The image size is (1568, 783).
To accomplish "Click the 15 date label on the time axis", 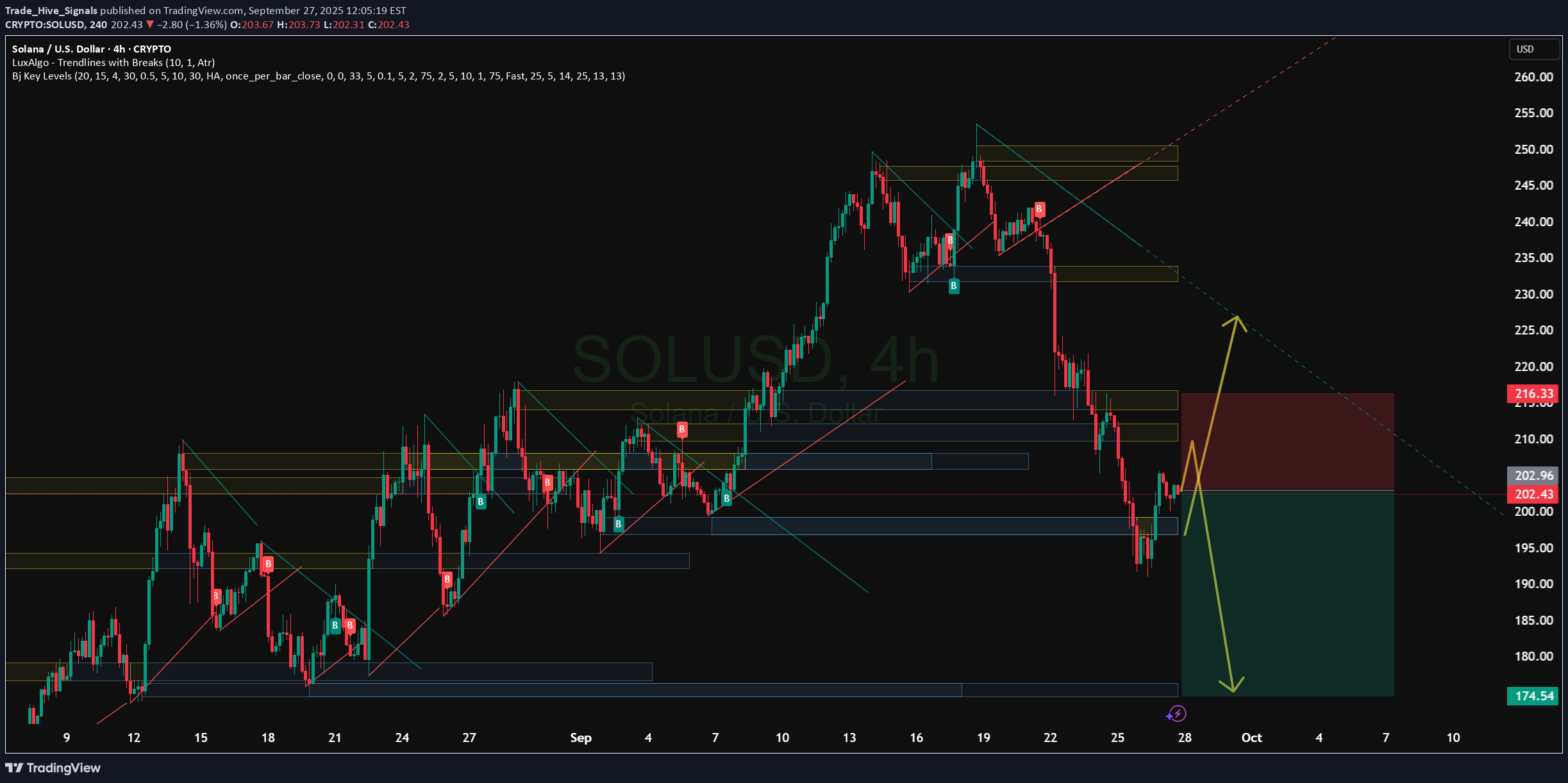I will [201, 738].
